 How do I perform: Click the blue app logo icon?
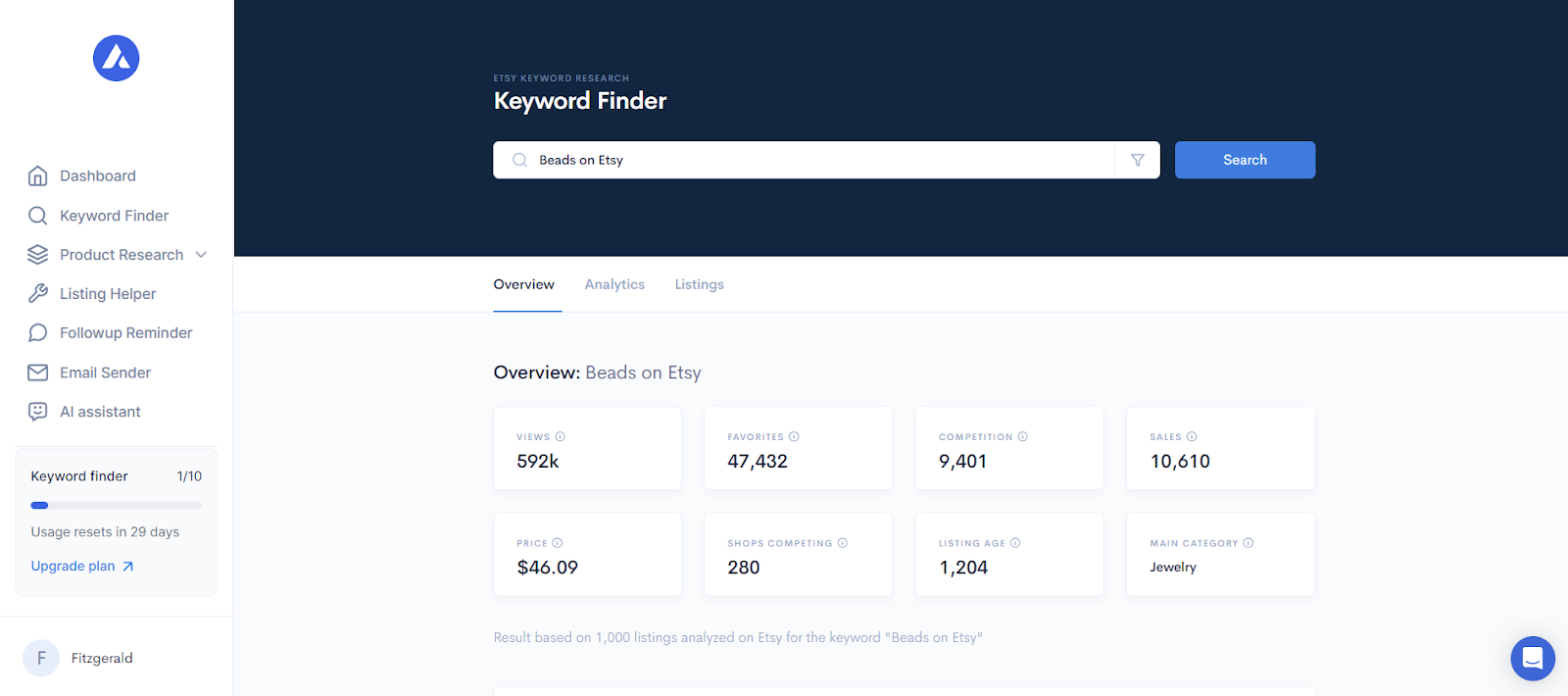[x=116, y=59]
